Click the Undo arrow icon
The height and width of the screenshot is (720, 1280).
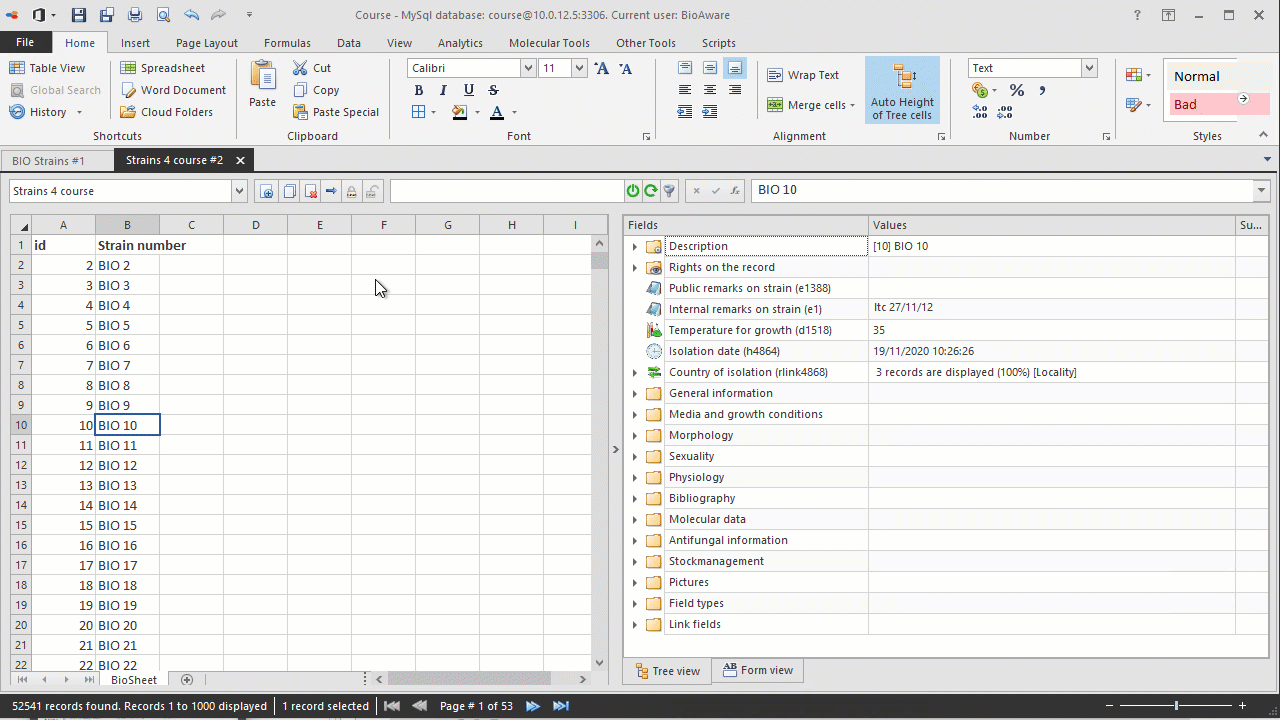(191, 15)
